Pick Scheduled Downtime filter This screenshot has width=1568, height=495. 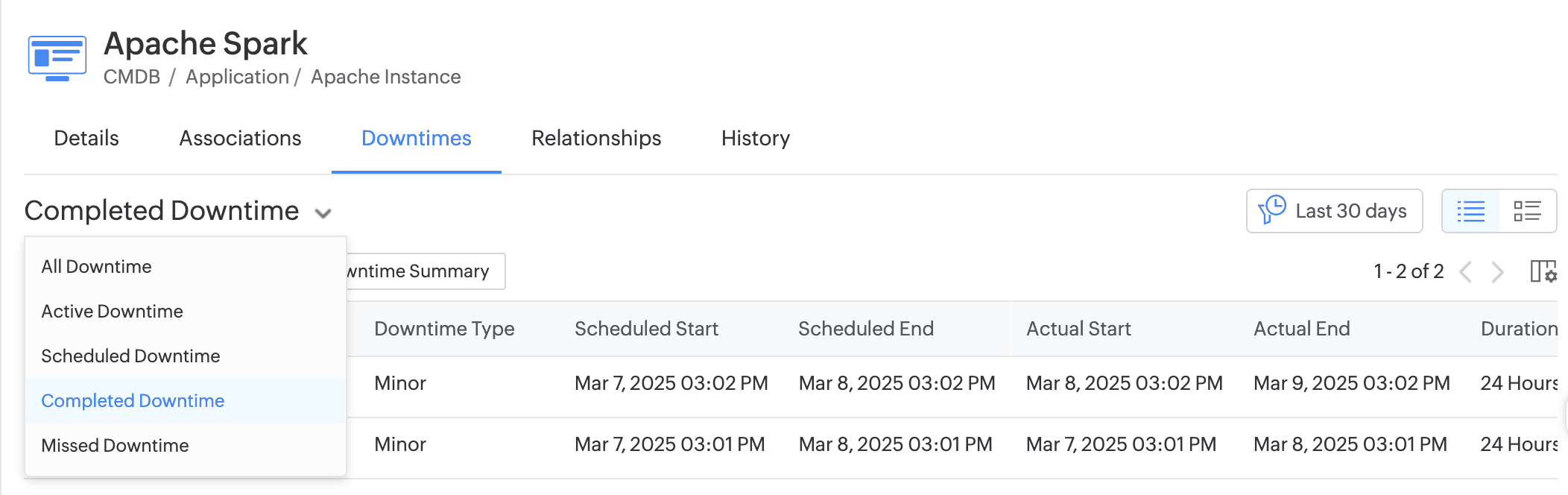130,356
